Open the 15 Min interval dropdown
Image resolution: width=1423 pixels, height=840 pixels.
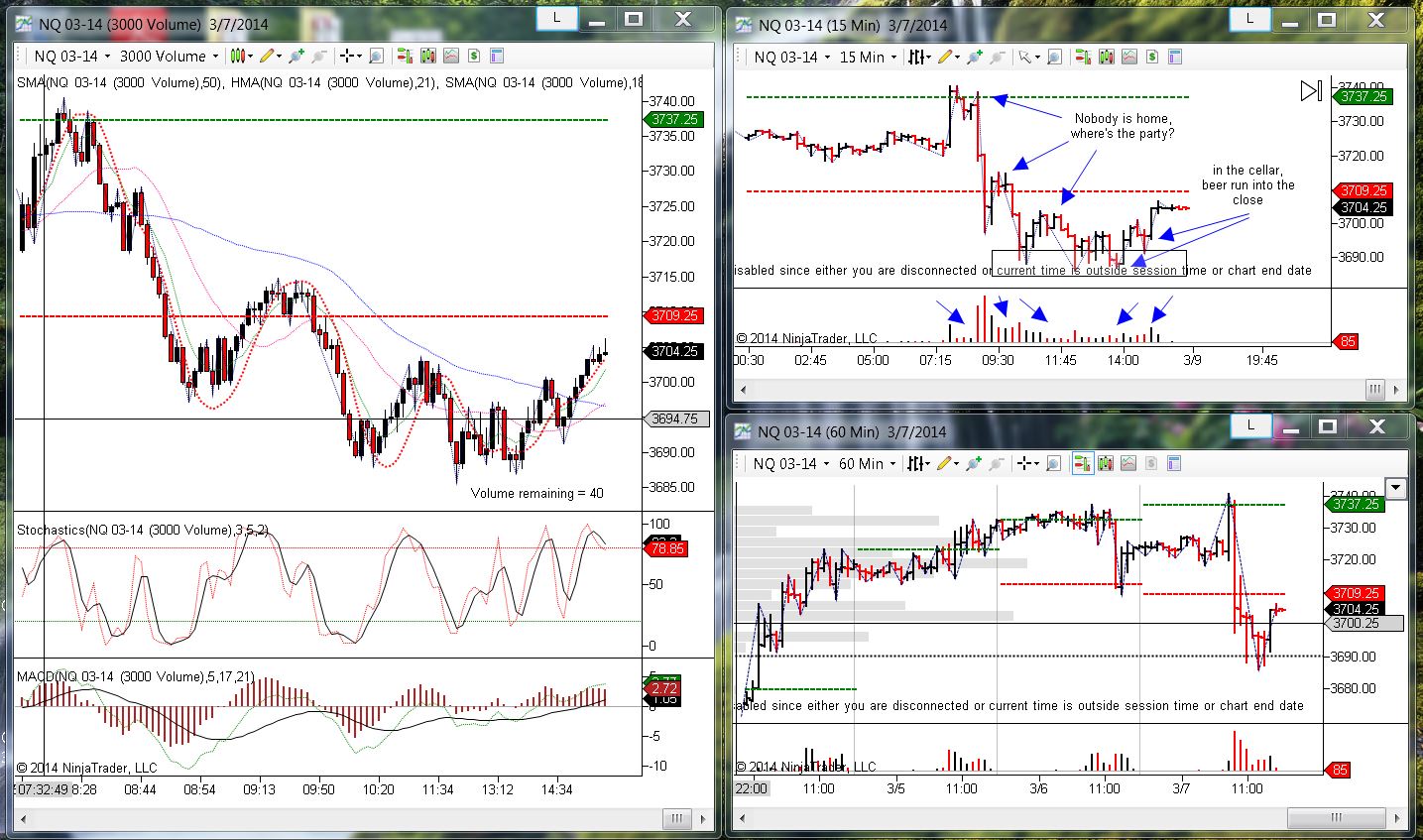click(x=868, y=58)
